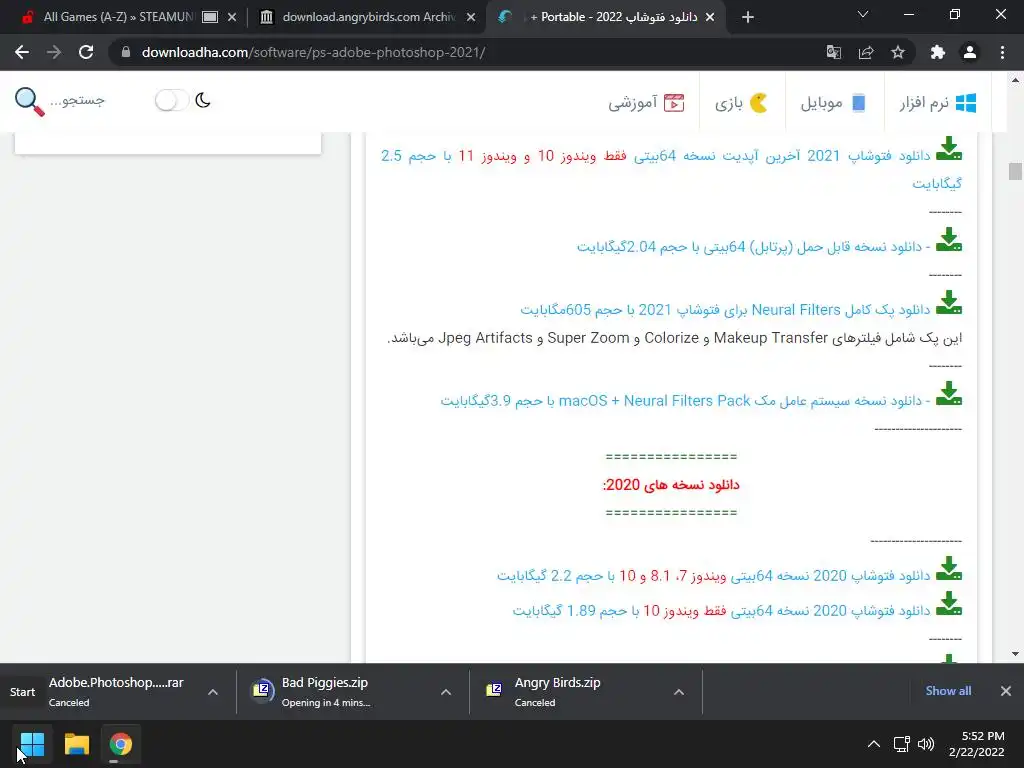Click the site info lock icon

click(x=126, y=52)
